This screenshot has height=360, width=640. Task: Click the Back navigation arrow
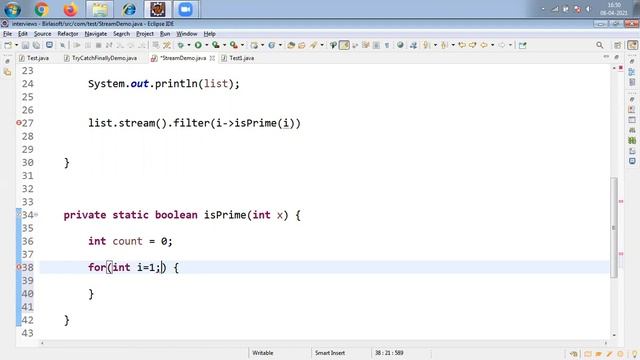(x=484, y=45)
